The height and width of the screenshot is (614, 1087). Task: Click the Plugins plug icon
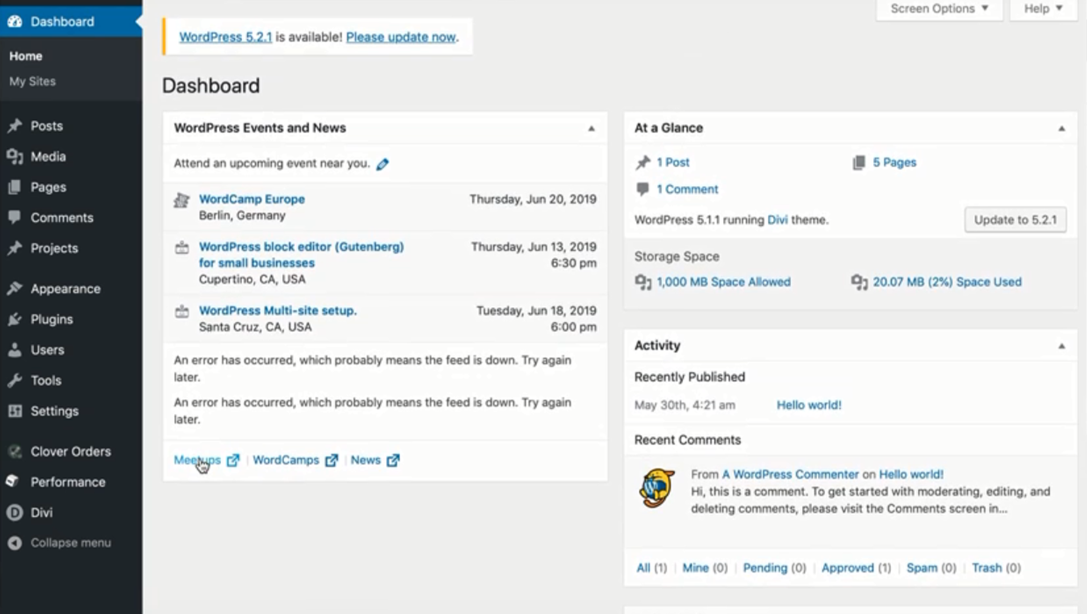[15, 319]
